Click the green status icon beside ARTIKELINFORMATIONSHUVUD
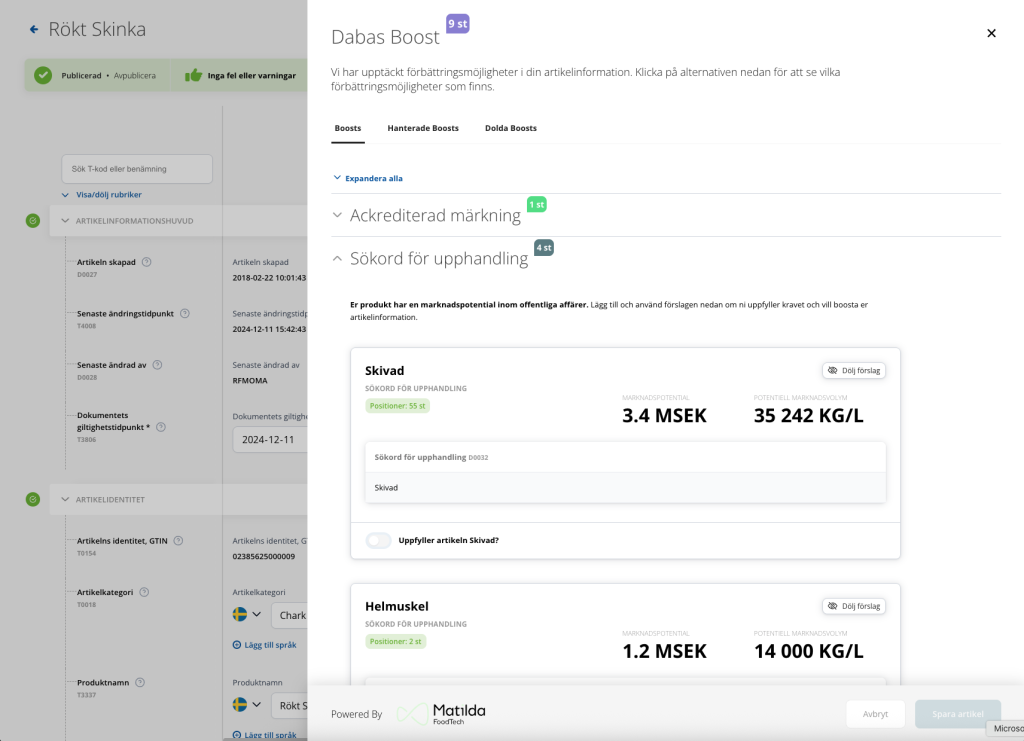This screenshot has height=741, width=1024. (x=33, y=221)
